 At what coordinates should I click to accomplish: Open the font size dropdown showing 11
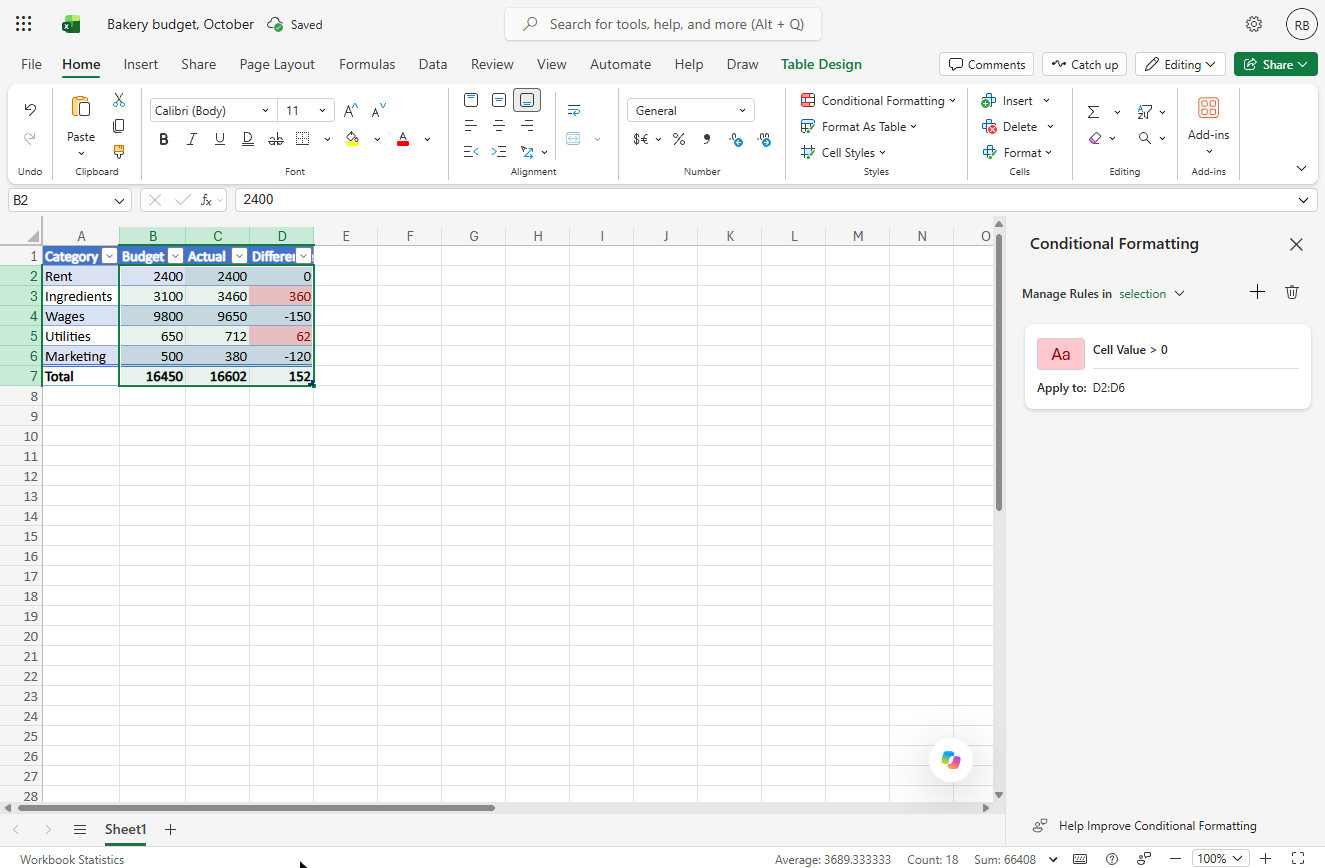click(x=323, y=110)
